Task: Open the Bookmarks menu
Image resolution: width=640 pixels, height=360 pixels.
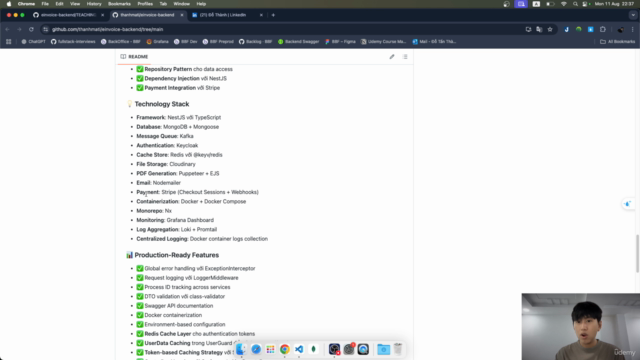Action: (x=119, y=4)
